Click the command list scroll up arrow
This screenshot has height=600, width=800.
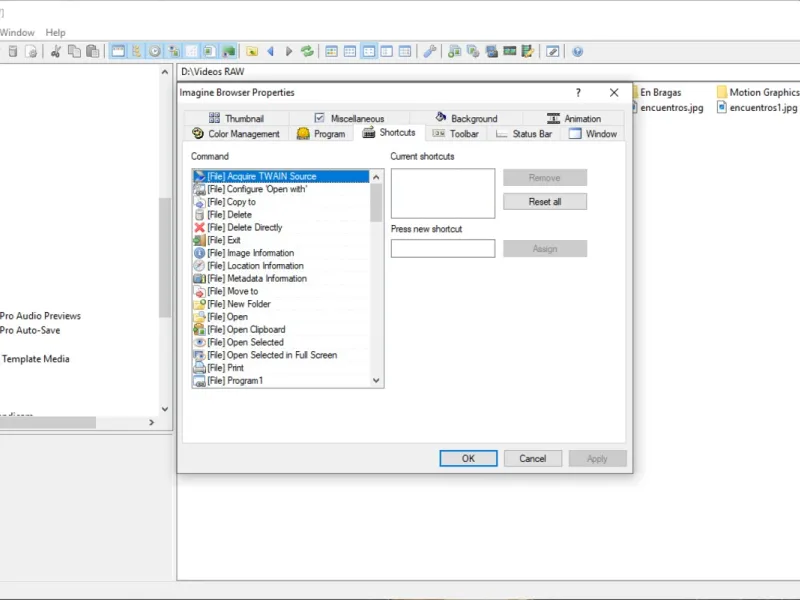click(x=376, y=177)
